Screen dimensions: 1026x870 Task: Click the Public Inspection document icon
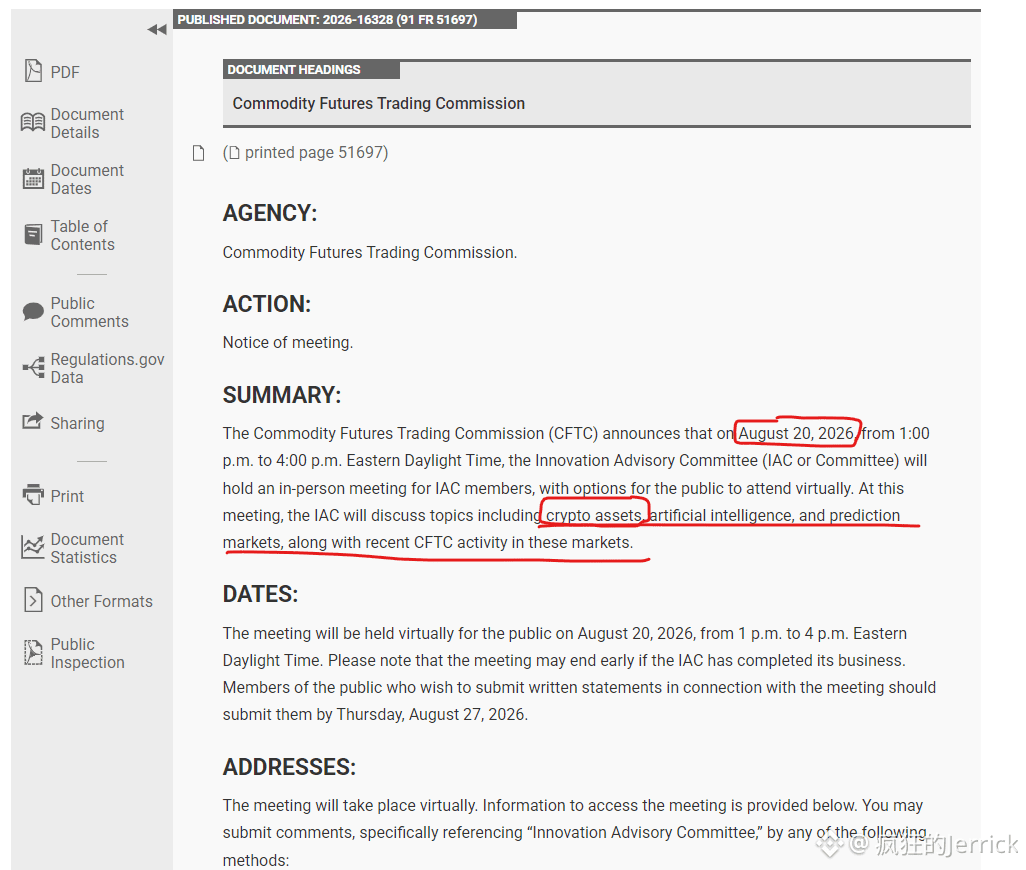click(33, 652)
